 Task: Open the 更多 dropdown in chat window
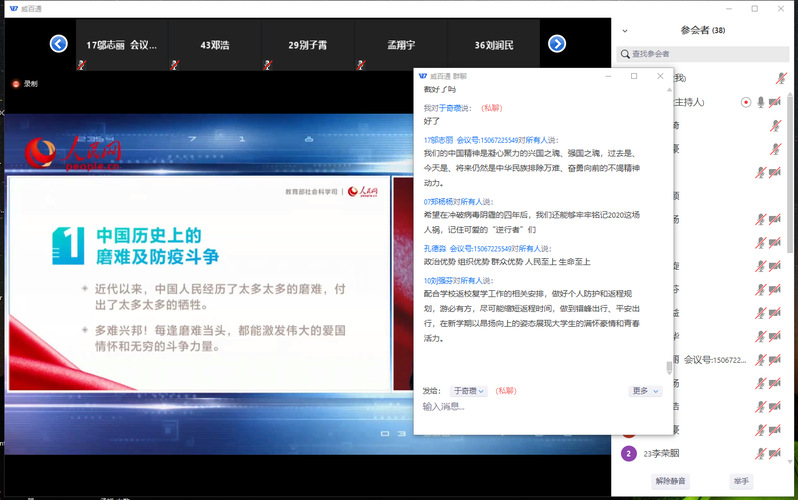(645, 391)
